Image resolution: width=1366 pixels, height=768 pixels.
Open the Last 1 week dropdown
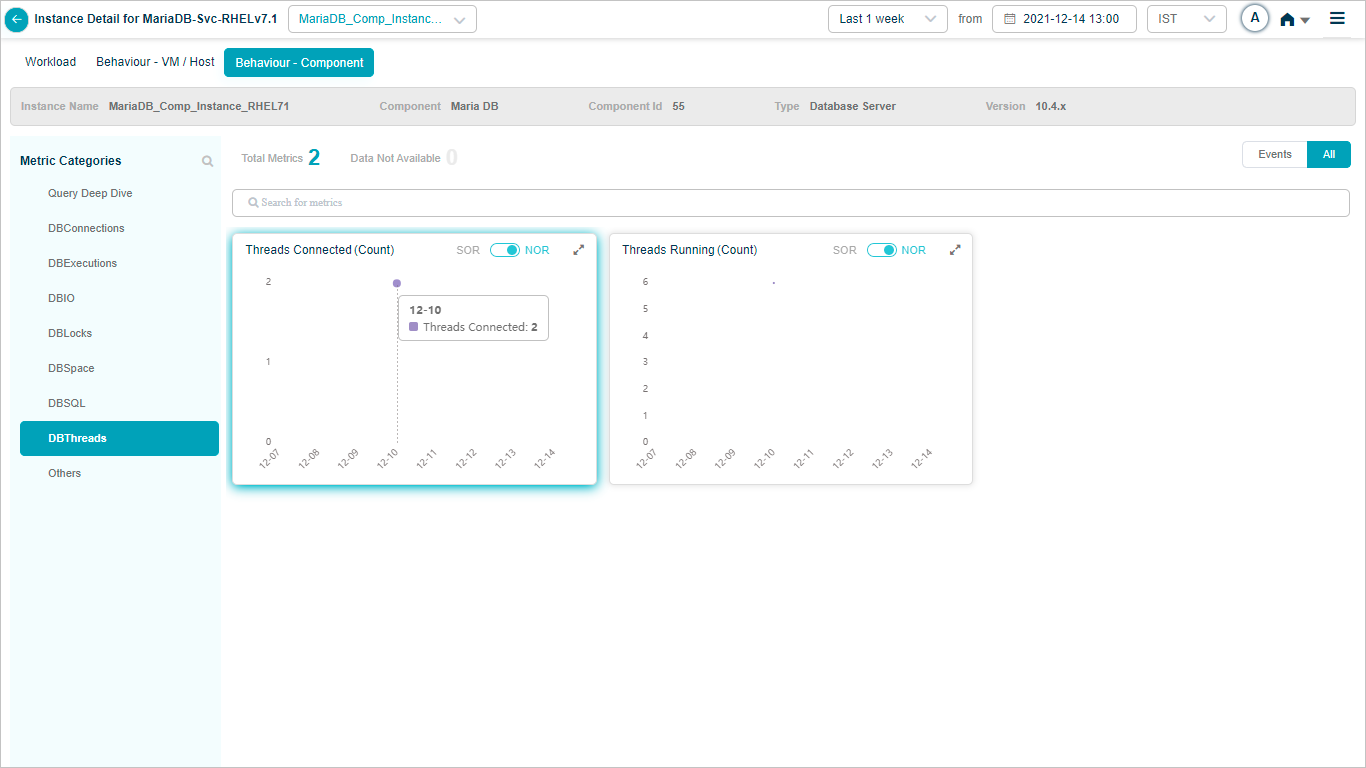pos(888,19)
